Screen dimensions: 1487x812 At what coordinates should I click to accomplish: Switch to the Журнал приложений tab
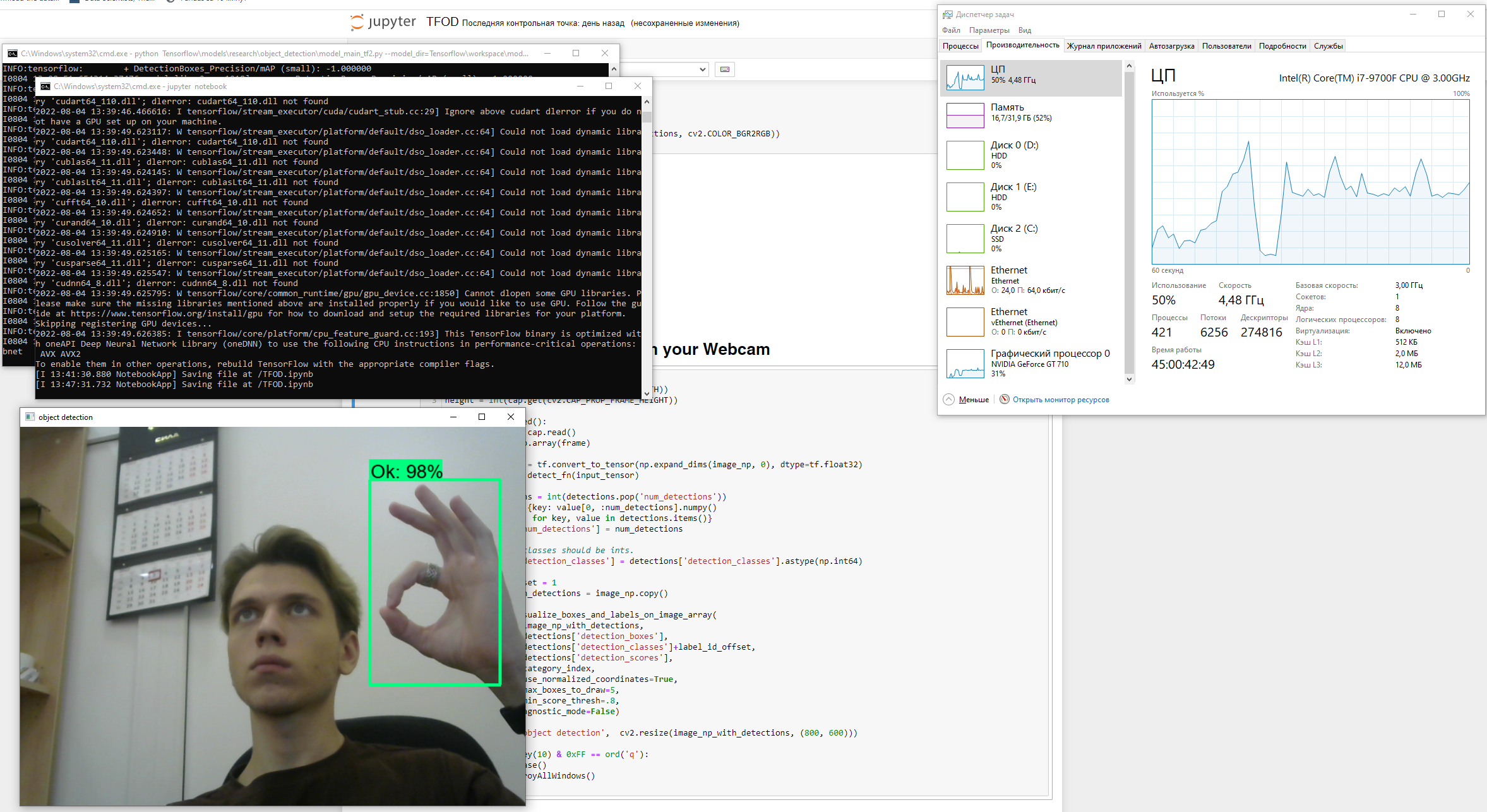coord(1104,46)
